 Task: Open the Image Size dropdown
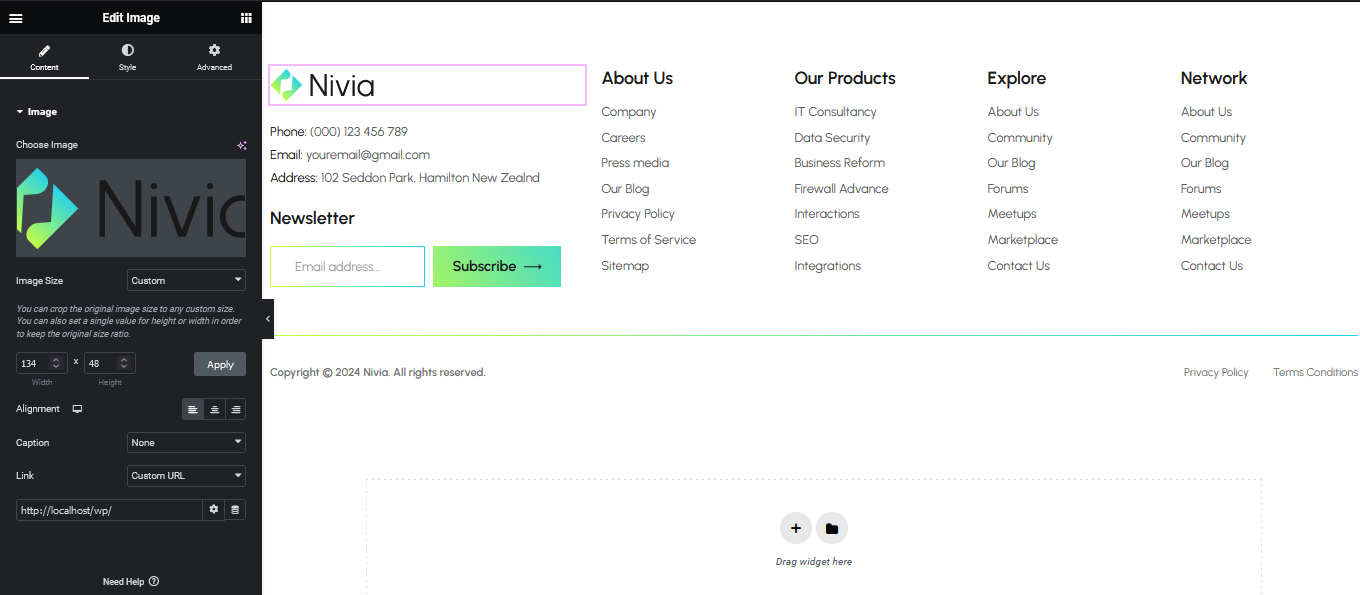pos(186,281)
